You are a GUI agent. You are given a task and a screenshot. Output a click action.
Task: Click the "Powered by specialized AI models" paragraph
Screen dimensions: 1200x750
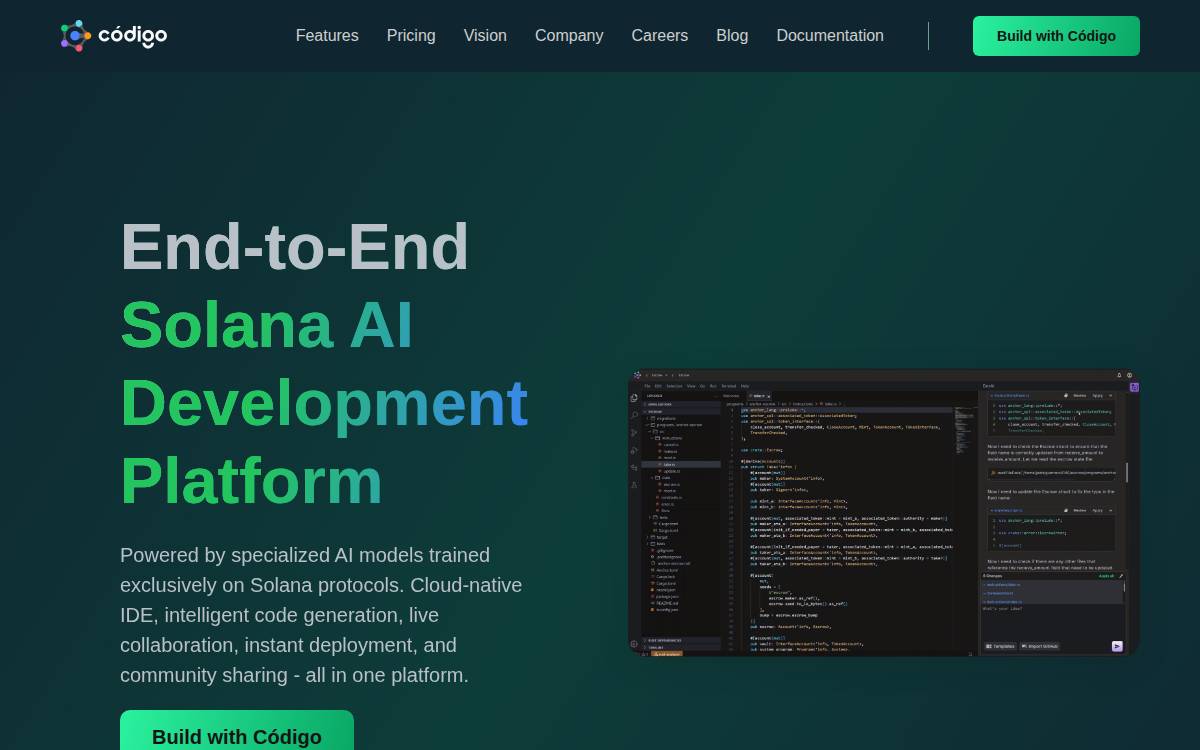pyautogui.click(x=322, y=615)
